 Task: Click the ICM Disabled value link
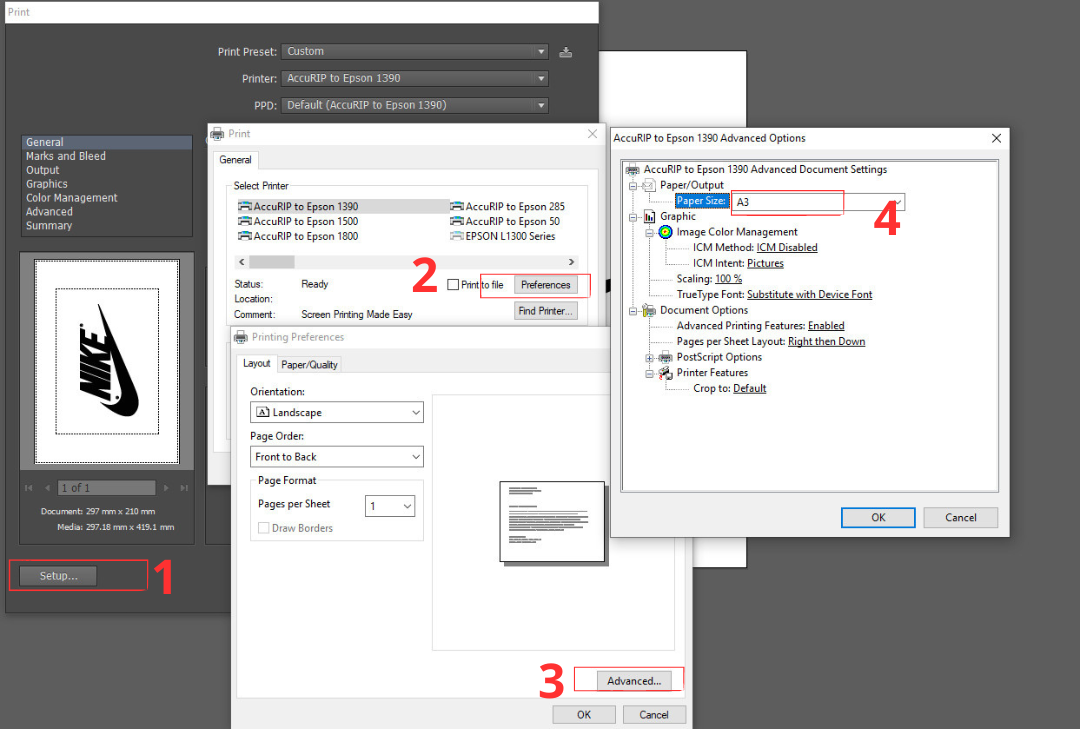click(787, 248)
